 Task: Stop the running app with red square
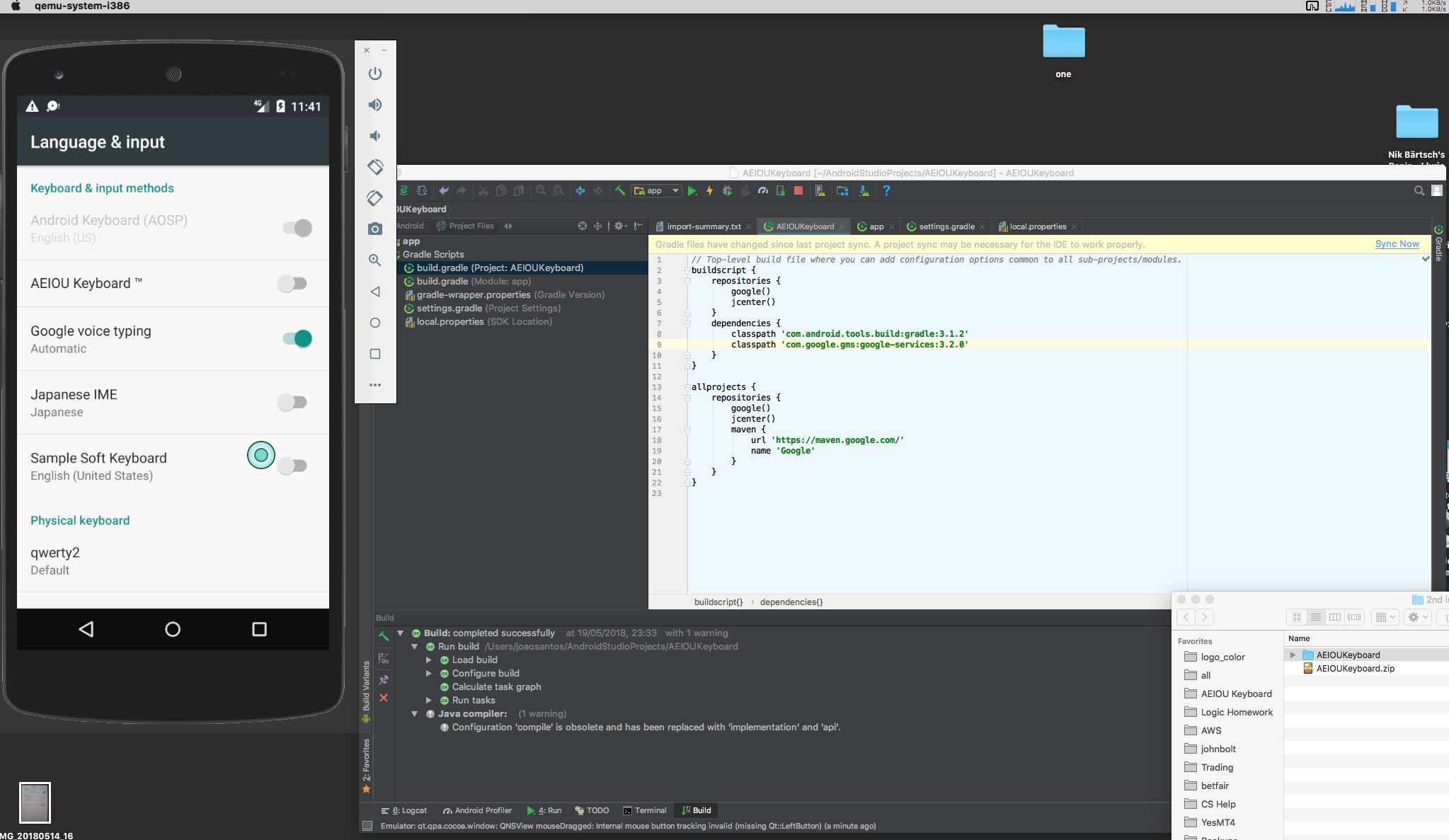click(x=798, y=191)
